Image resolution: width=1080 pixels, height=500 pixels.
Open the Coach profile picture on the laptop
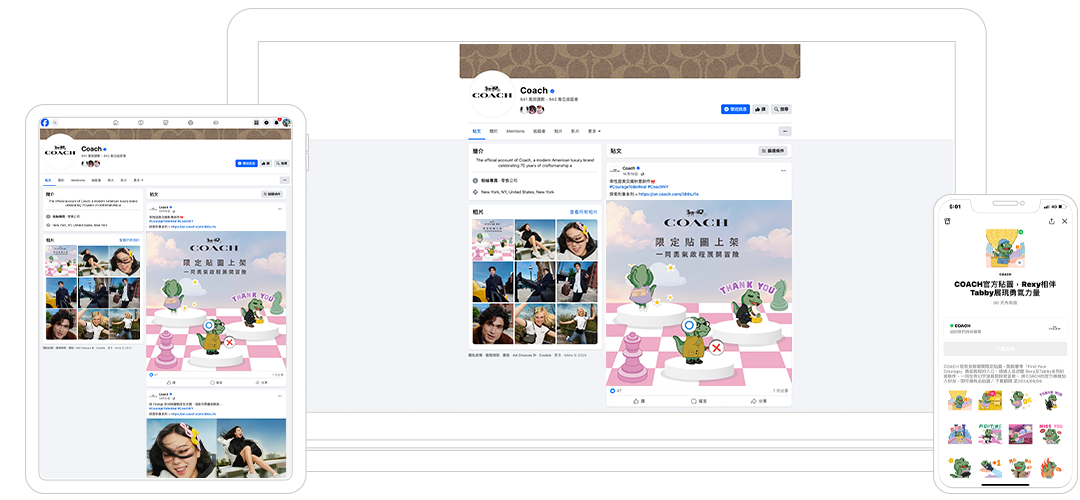(x=492, y=93)
